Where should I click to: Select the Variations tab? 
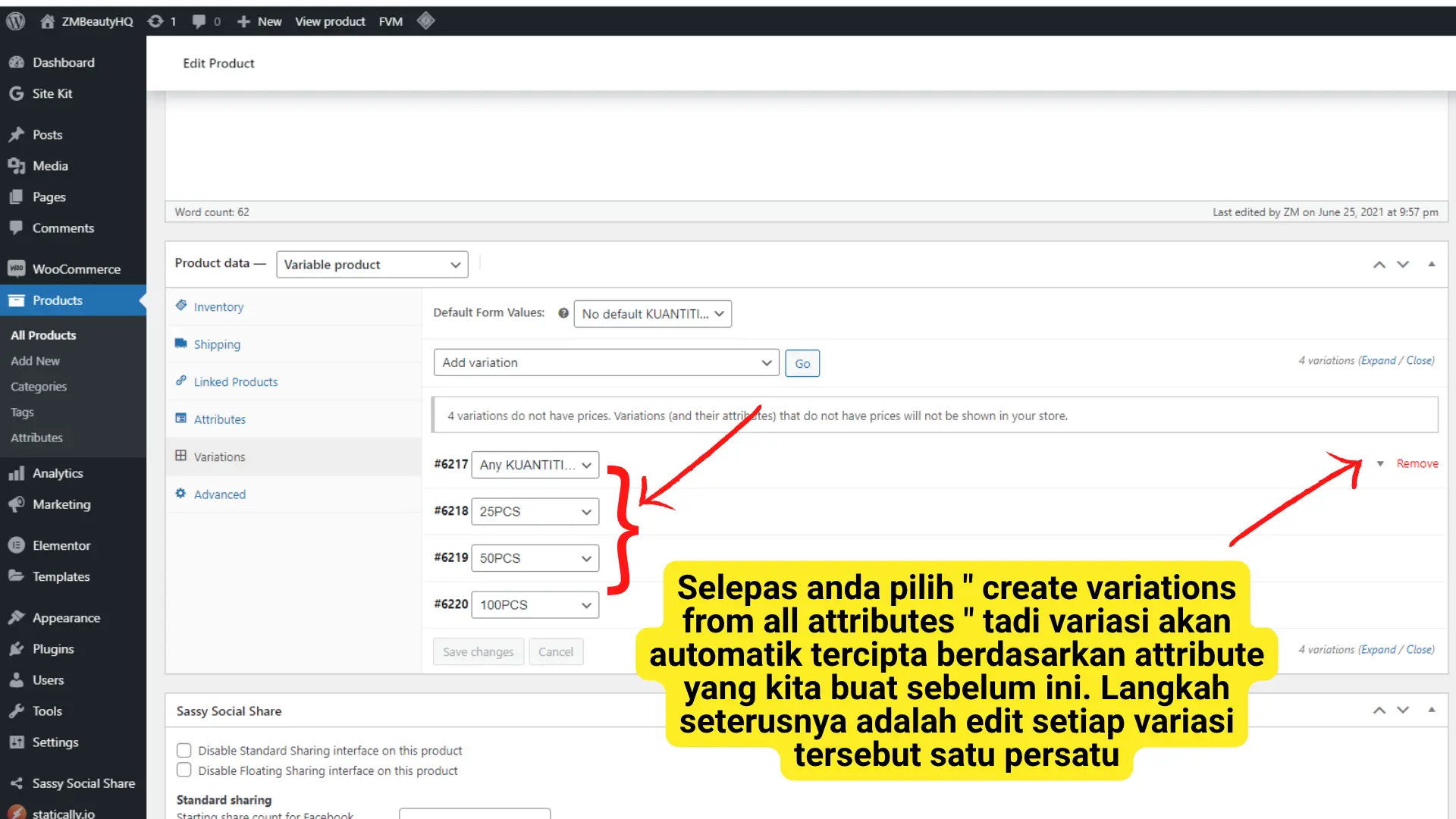(219, 457)
